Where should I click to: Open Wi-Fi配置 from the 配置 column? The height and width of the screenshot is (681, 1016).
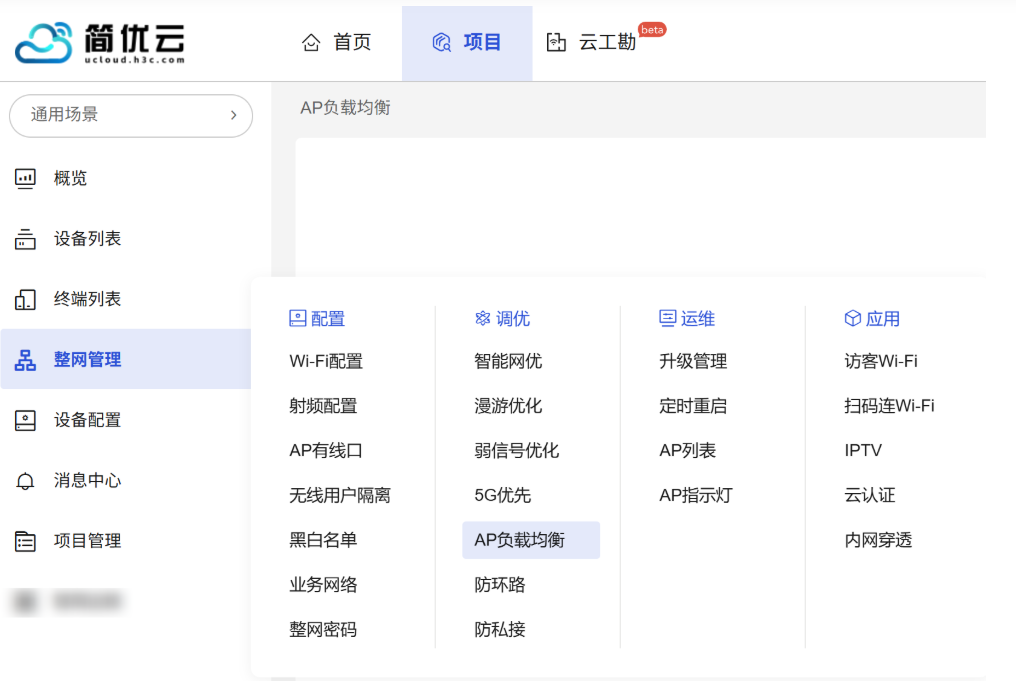click(326, 361)
